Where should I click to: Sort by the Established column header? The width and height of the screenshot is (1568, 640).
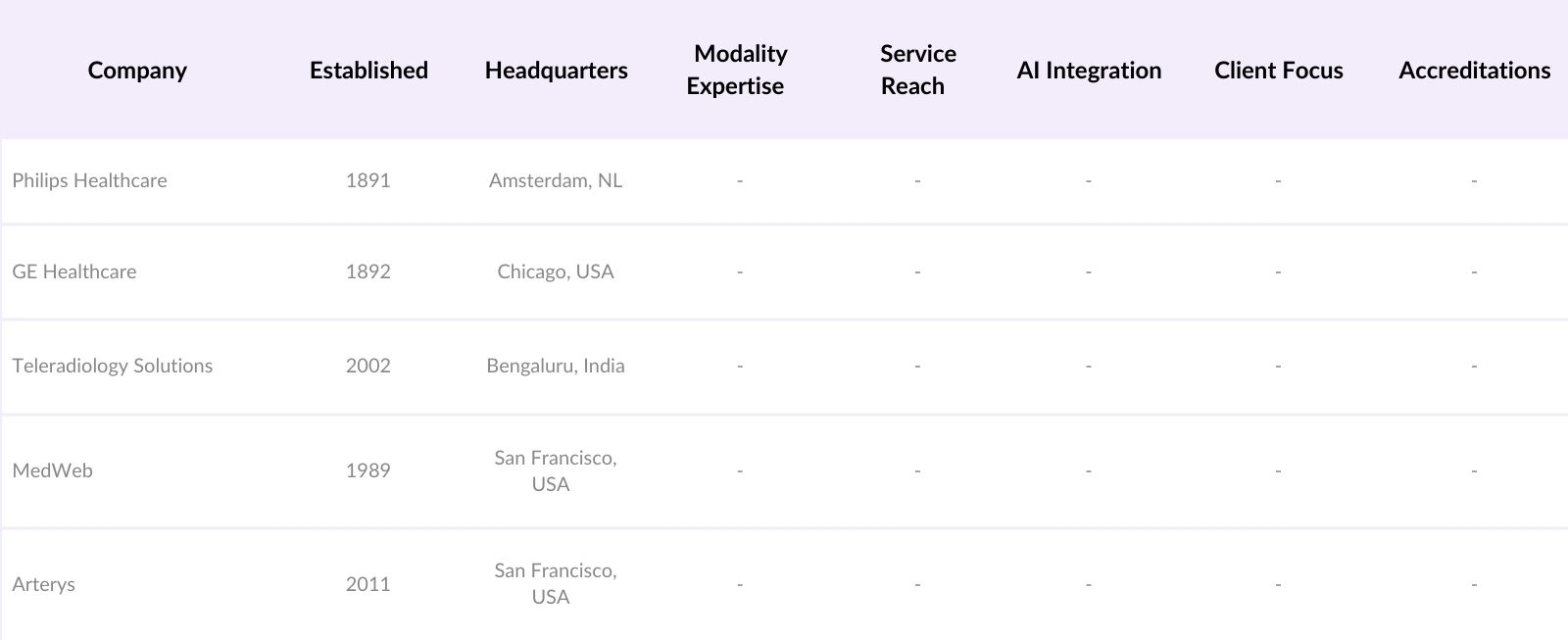tap(368, 71)
